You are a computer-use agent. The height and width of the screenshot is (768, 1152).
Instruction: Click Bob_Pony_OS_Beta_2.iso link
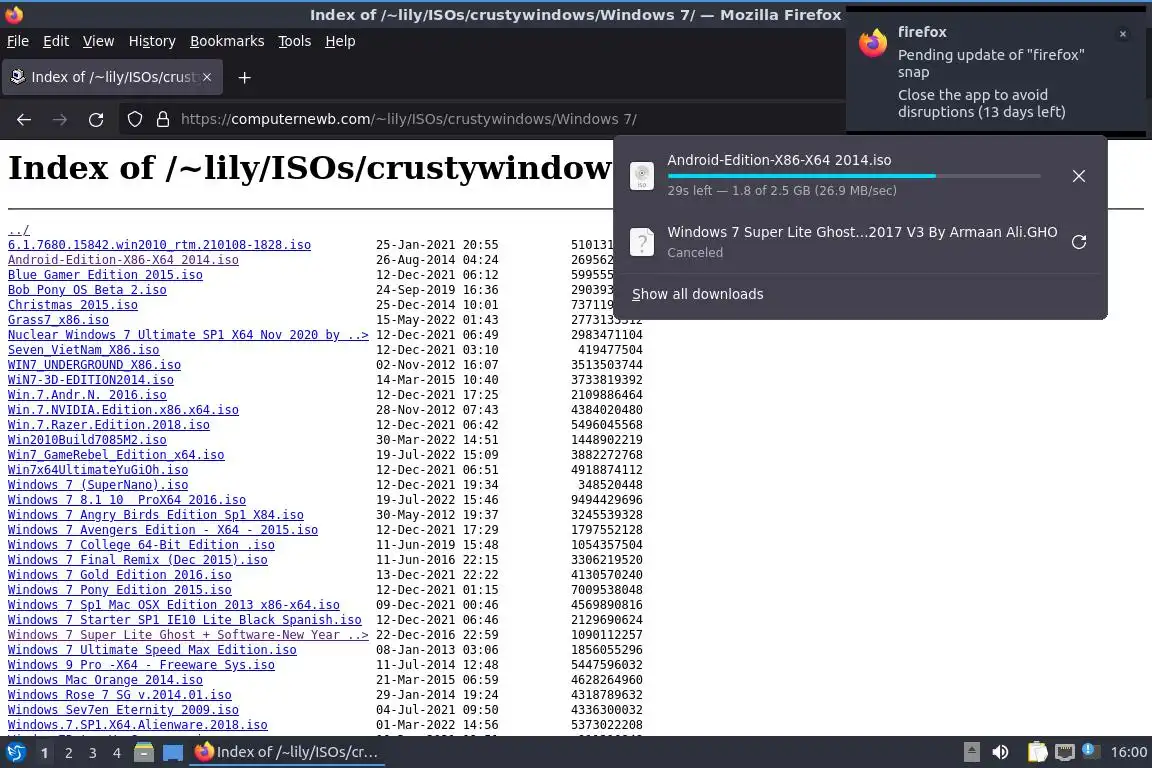click(x=87, y=290)
